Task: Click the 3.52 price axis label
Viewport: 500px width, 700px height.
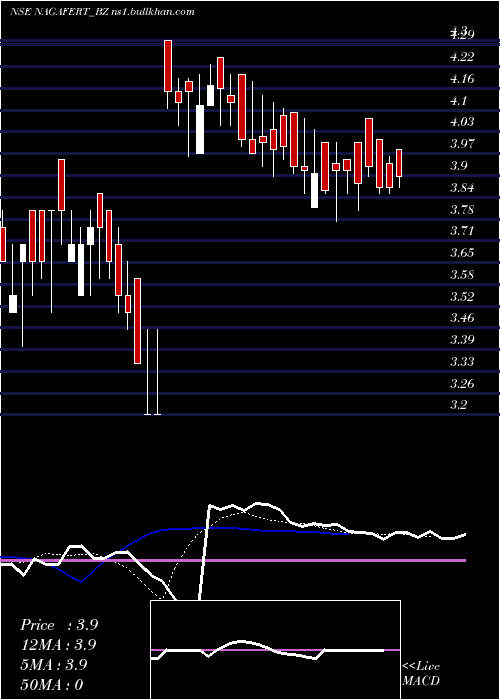Action: click(x=461, y=296)
